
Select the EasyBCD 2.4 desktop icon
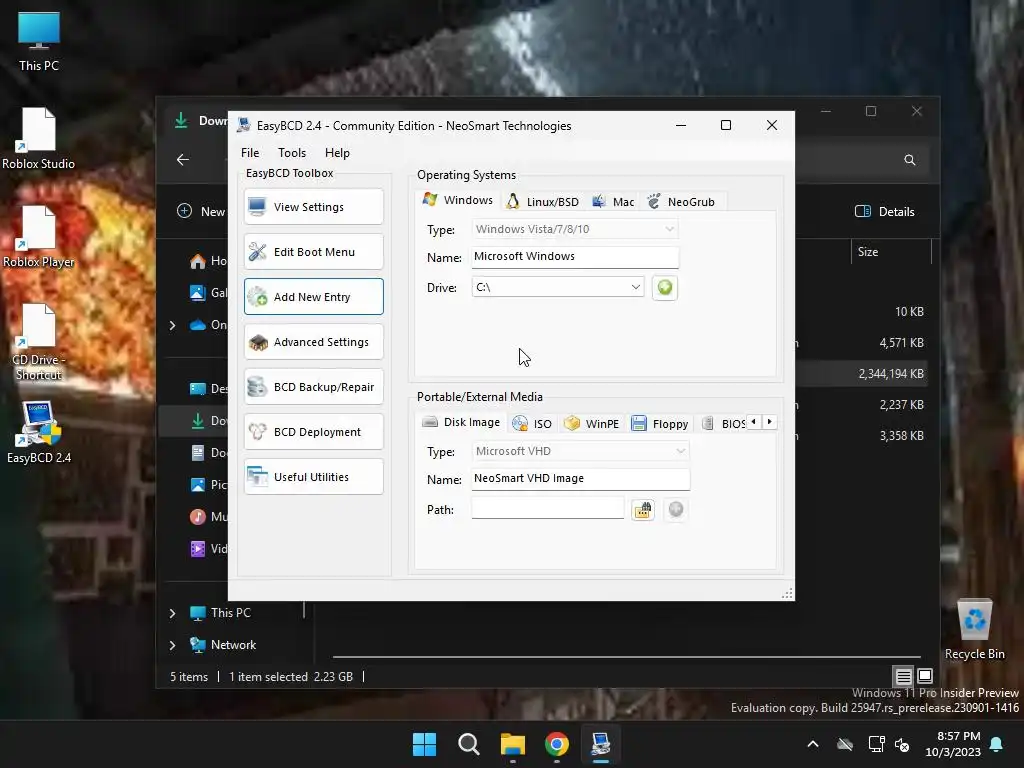tap(39, 432)
